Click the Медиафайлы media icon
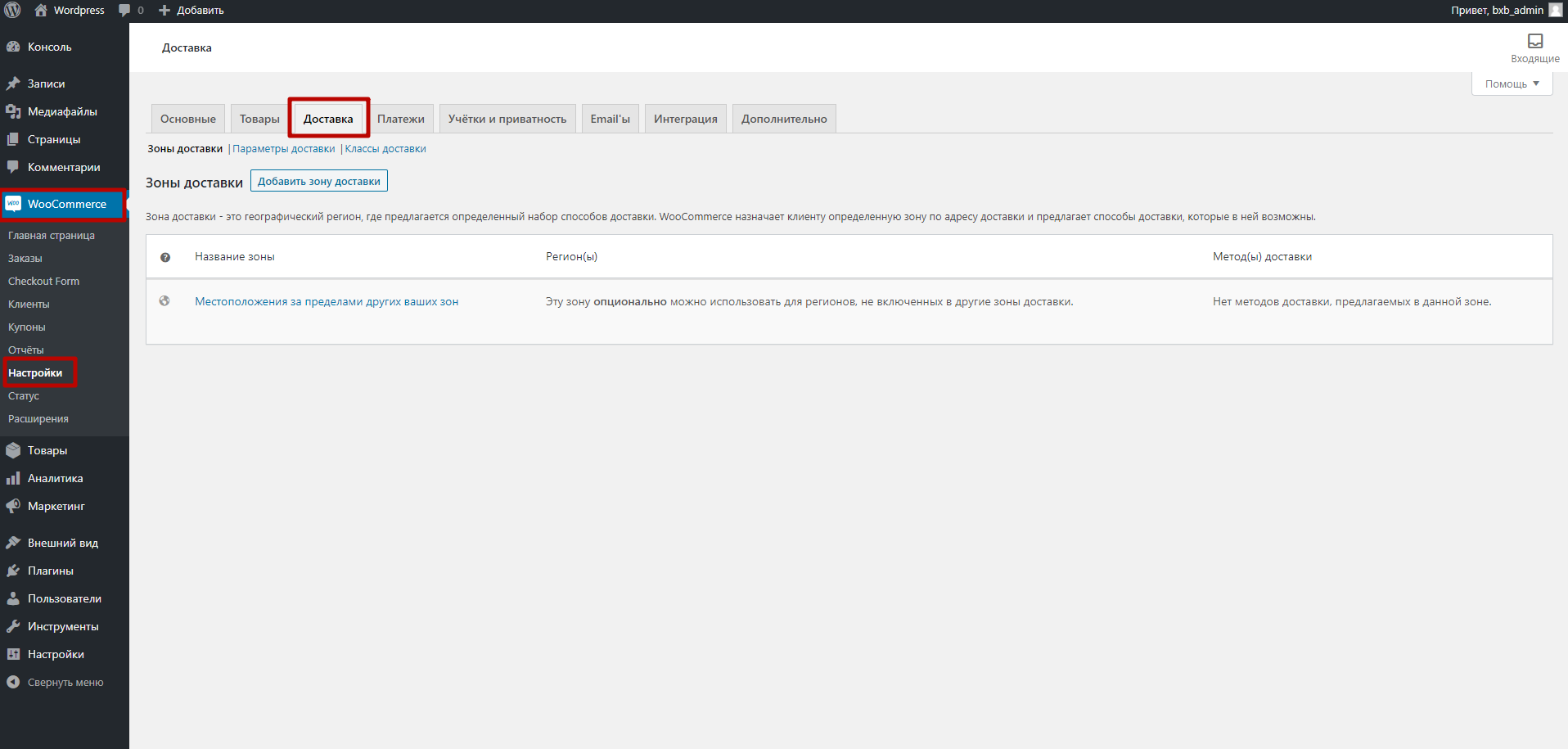 (13, 111)
